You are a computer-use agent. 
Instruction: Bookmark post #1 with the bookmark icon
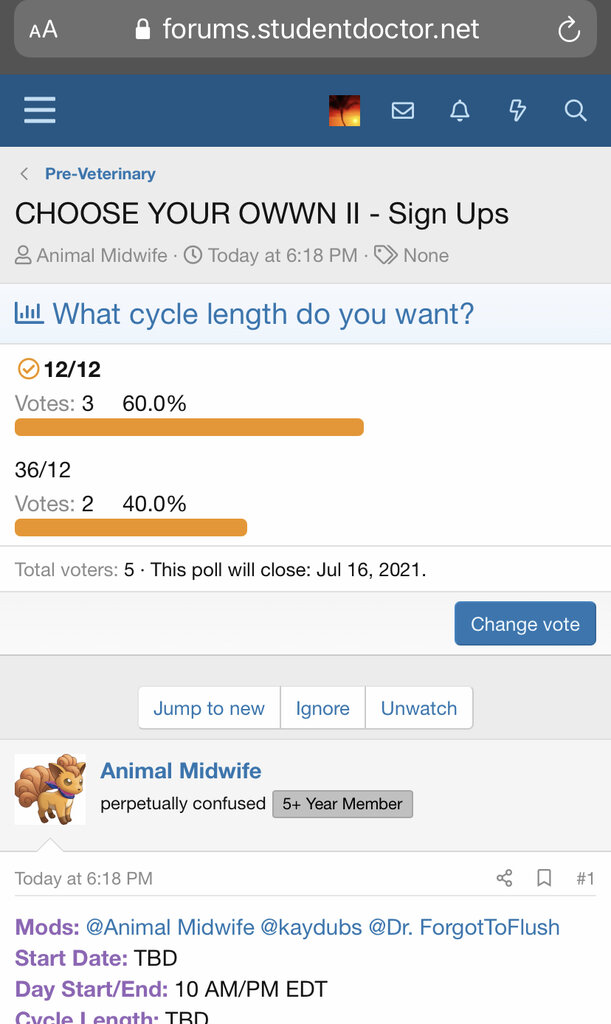pyautogui.click(x=544, y=878)
